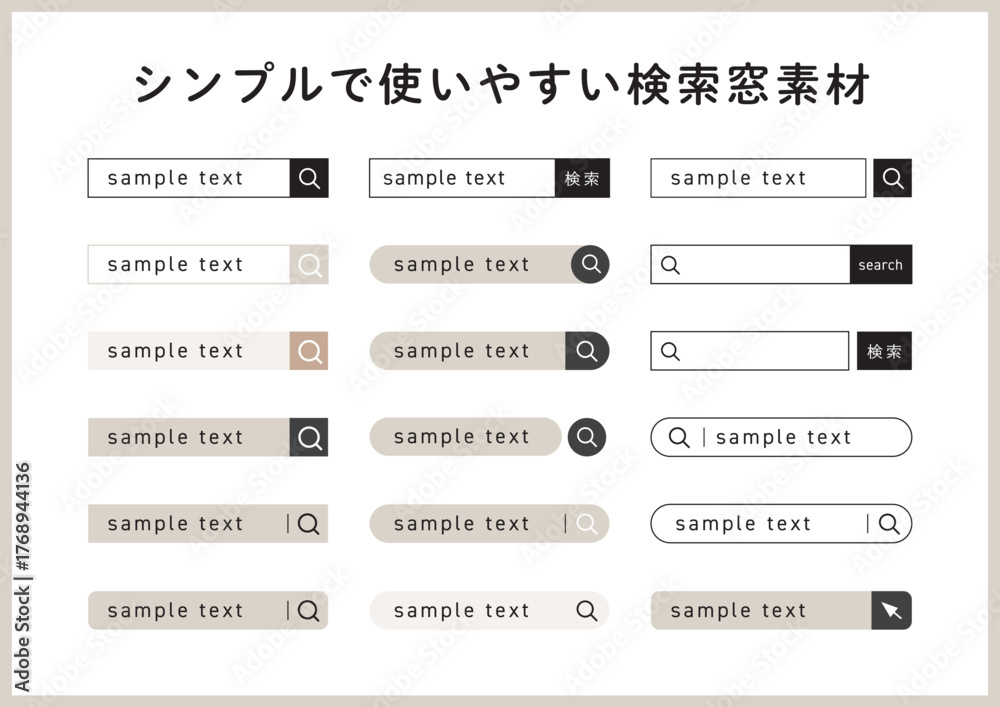Click the detached dark circle magnifier button
The image size is (1000, 707).
(x=587, y=437)
